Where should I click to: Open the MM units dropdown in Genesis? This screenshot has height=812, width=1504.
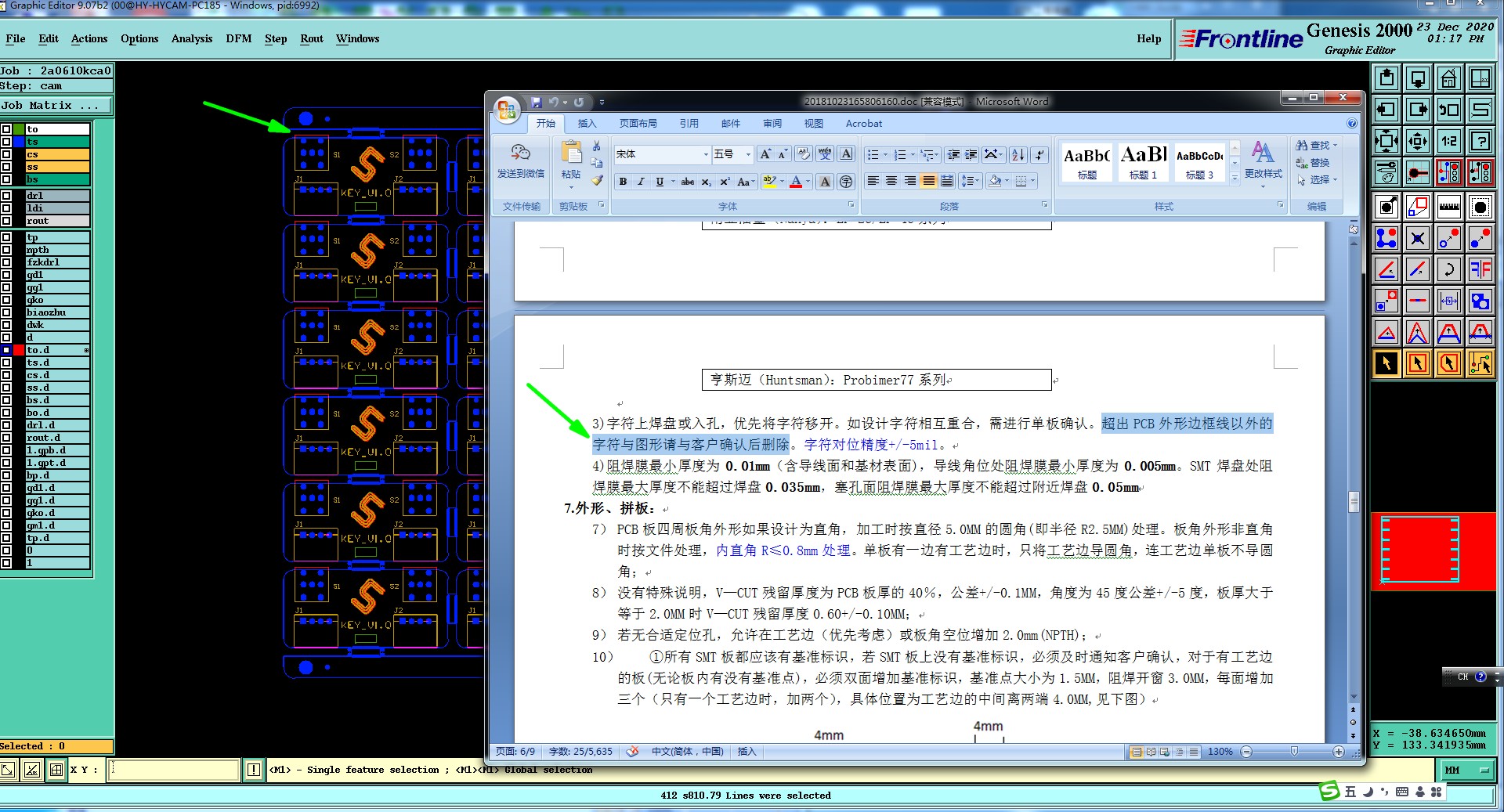[1467, 770]
